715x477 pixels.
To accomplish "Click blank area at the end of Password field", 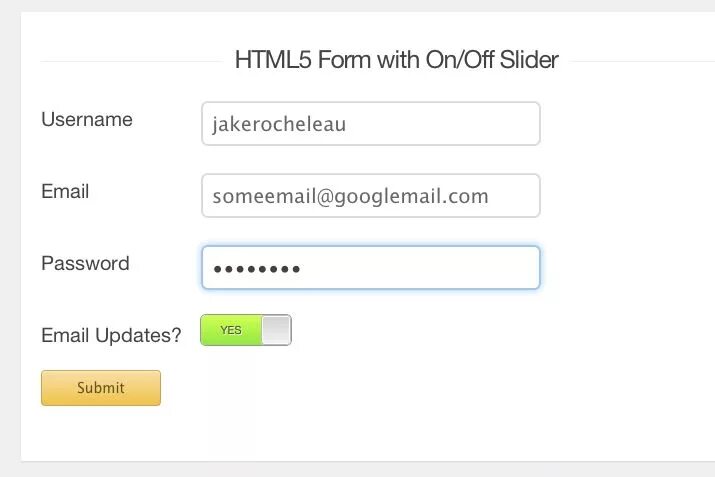I will pyautogui.click(x=420, y=268).
